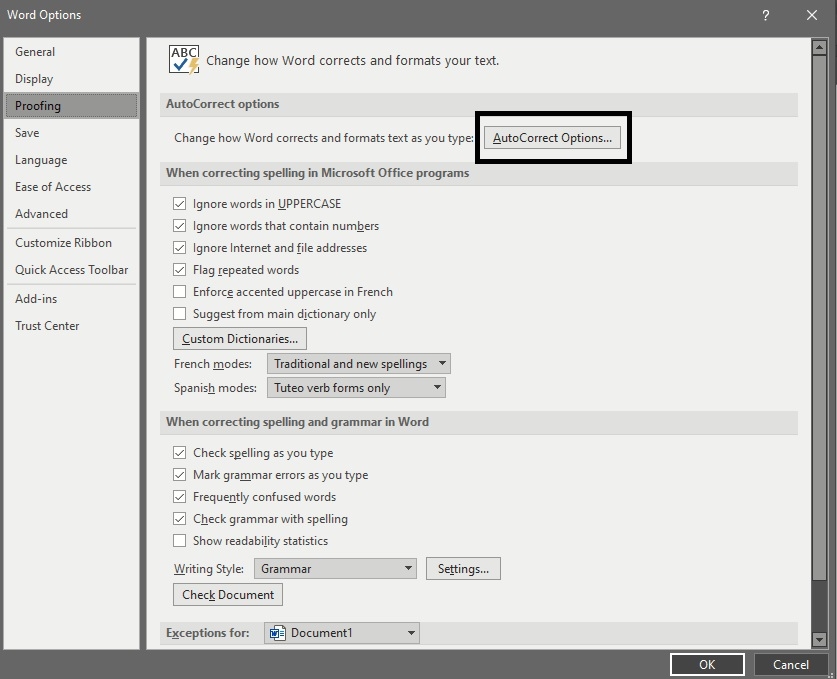The height and width of the screenshot is (679, 837).
Task: Select the General category
Action: [x=72, y=52]
